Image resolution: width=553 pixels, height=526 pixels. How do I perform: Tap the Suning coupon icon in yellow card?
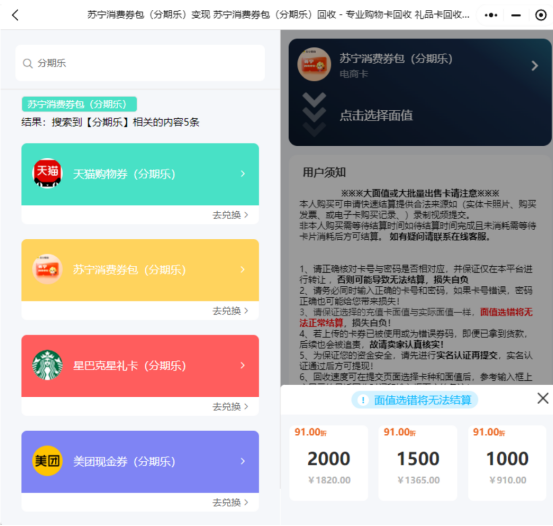click(47, 269)
